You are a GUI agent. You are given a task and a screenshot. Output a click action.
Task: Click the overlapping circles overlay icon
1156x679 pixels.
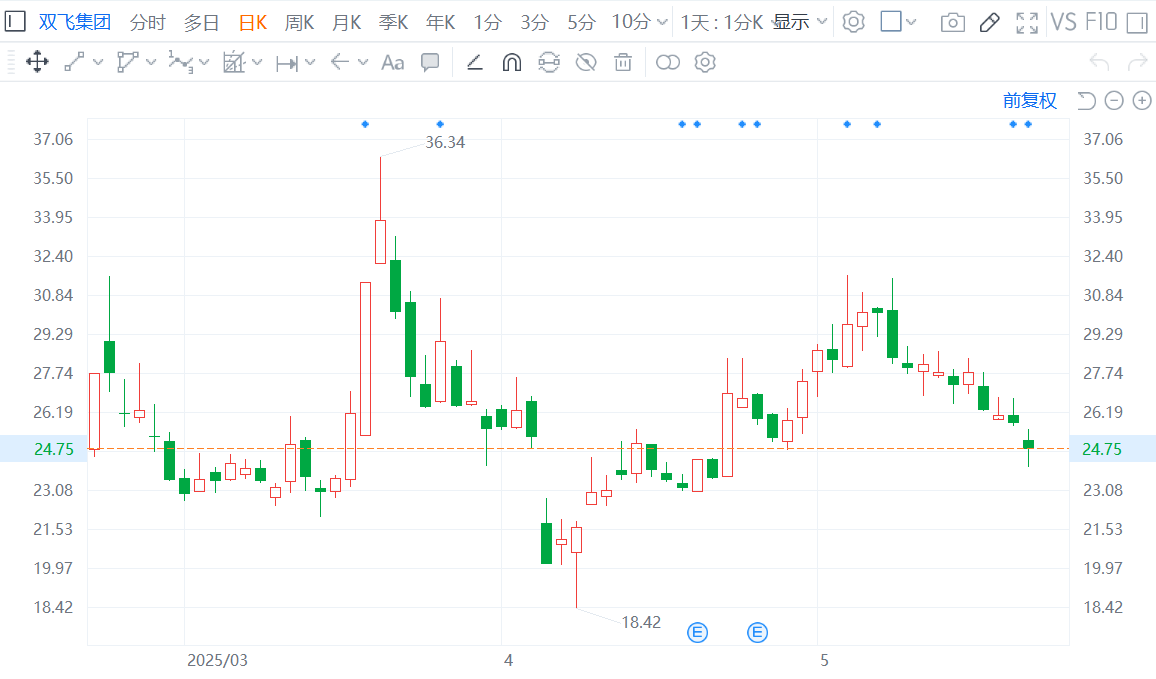(668, 63)
